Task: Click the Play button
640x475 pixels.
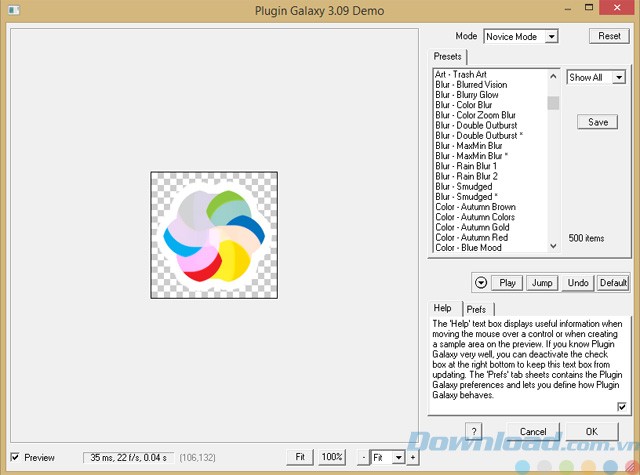Action: click(x=508, y=282)
